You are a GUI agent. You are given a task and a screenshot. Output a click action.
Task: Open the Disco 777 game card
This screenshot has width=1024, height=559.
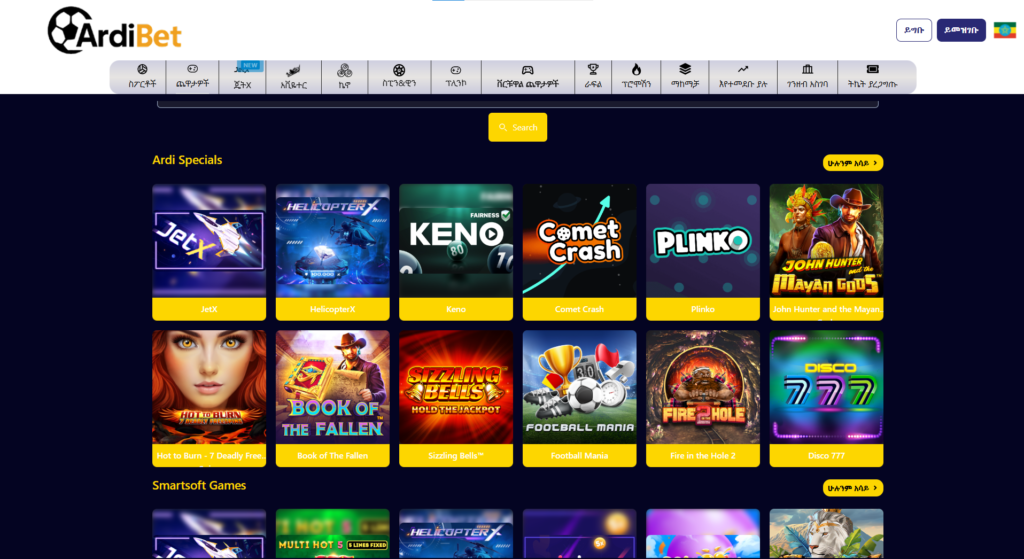(x=826, y=398)
